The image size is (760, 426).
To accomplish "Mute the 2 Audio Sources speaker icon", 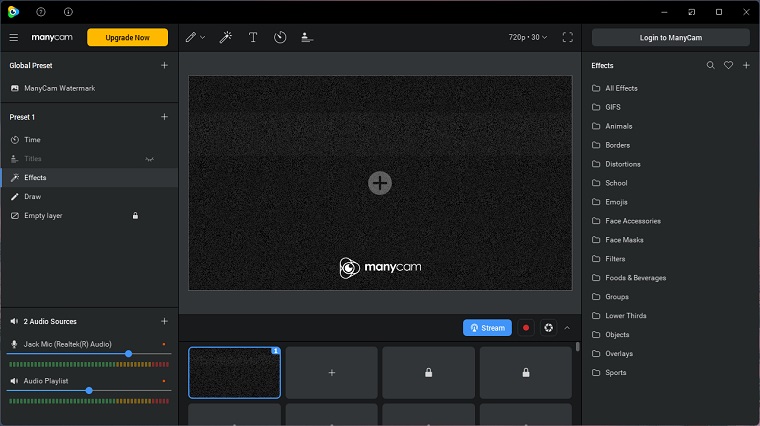I will (14, 321).
